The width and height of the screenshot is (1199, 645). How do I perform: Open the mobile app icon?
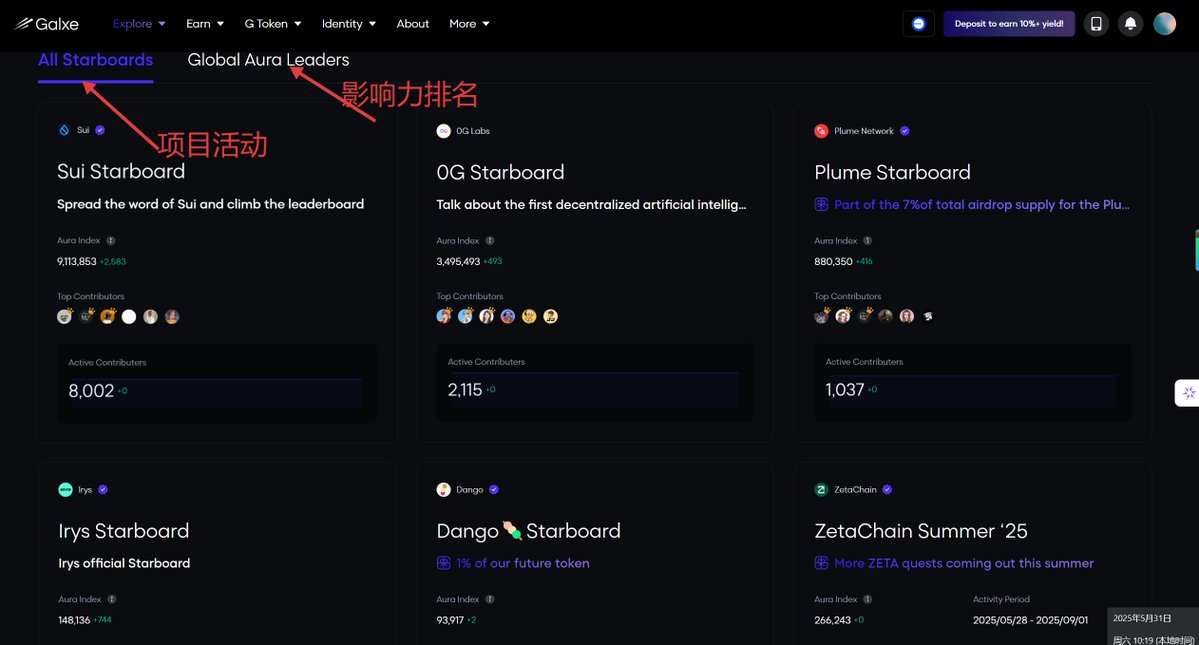pyautogui.click(x=1096, y=24)
